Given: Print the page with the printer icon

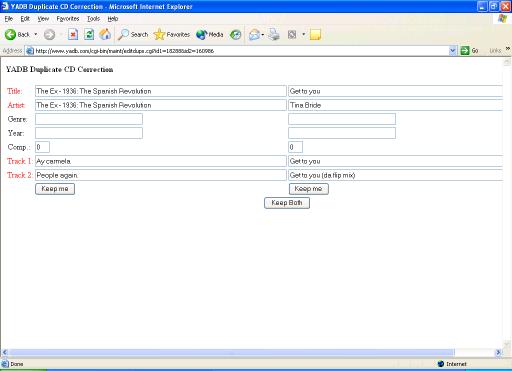Looking at the screenshot, I should [x=274, y=34].
